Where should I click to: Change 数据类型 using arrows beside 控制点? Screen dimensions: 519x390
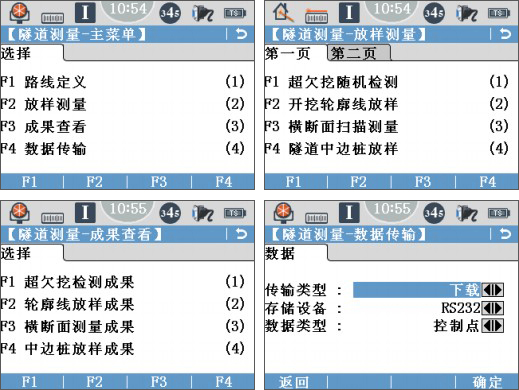[x=492, y=326]
